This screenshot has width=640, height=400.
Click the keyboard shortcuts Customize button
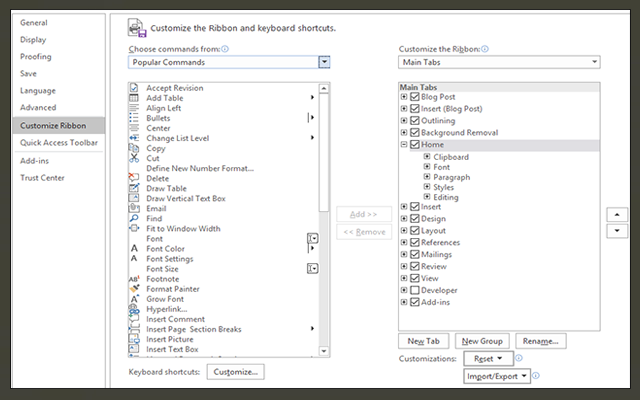click(x=235, y=371)
